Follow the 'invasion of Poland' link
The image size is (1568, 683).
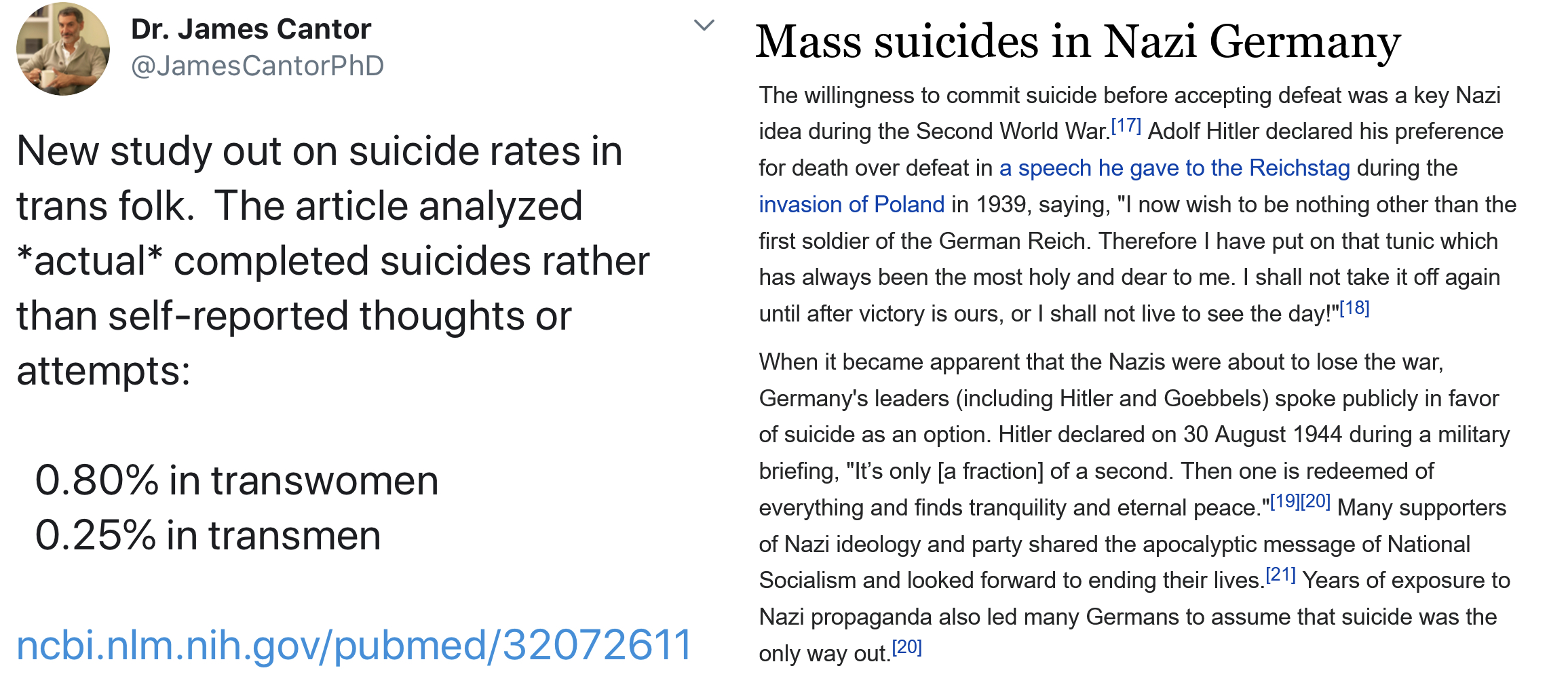852,204
